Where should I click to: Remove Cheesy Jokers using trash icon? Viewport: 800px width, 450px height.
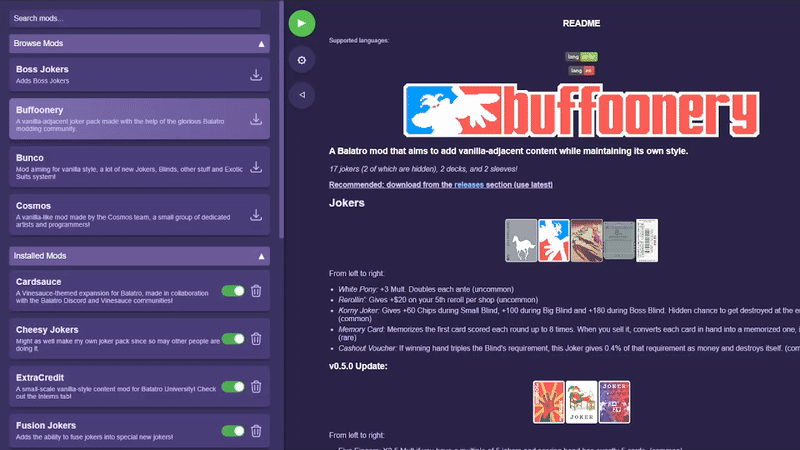coord(256,339)
